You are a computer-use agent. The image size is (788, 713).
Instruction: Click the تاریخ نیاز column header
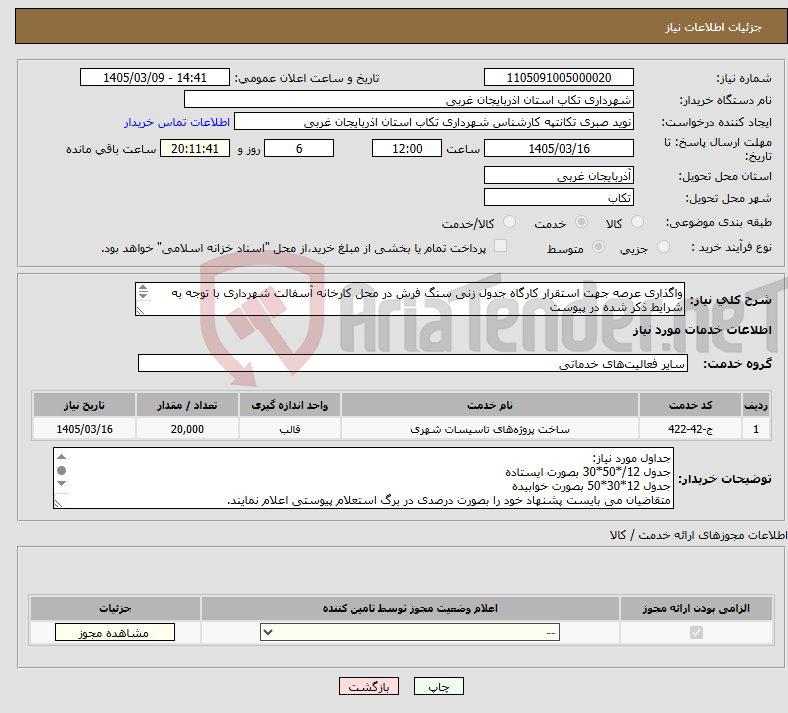[x=84, y=405]
